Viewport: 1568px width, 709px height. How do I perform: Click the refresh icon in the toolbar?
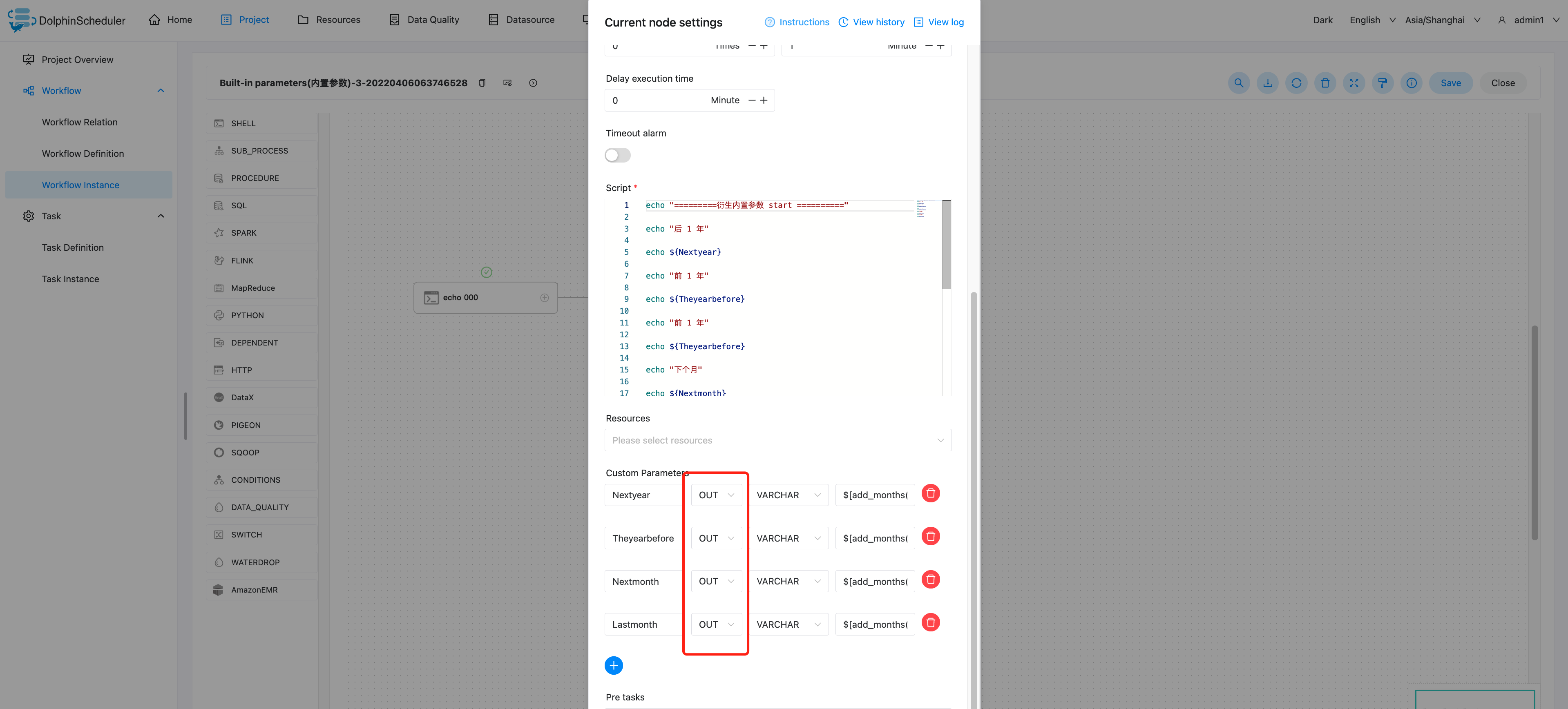tap(1297, 83)
